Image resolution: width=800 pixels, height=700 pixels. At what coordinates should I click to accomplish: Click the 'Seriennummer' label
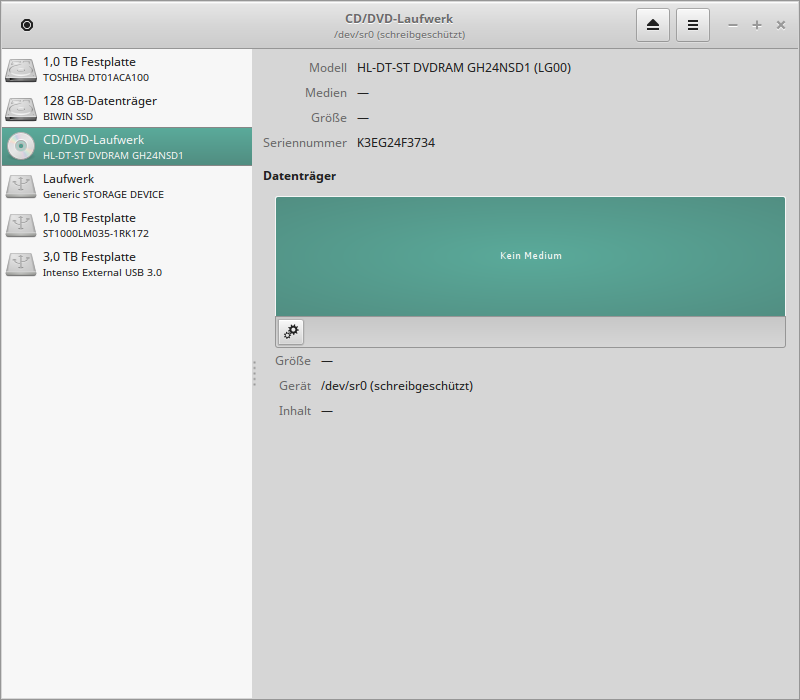305,143
